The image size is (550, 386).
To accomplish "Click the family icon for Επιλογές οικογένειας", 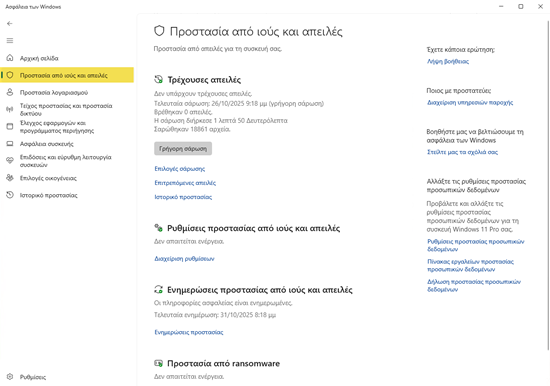I will (x=10, y=178).
